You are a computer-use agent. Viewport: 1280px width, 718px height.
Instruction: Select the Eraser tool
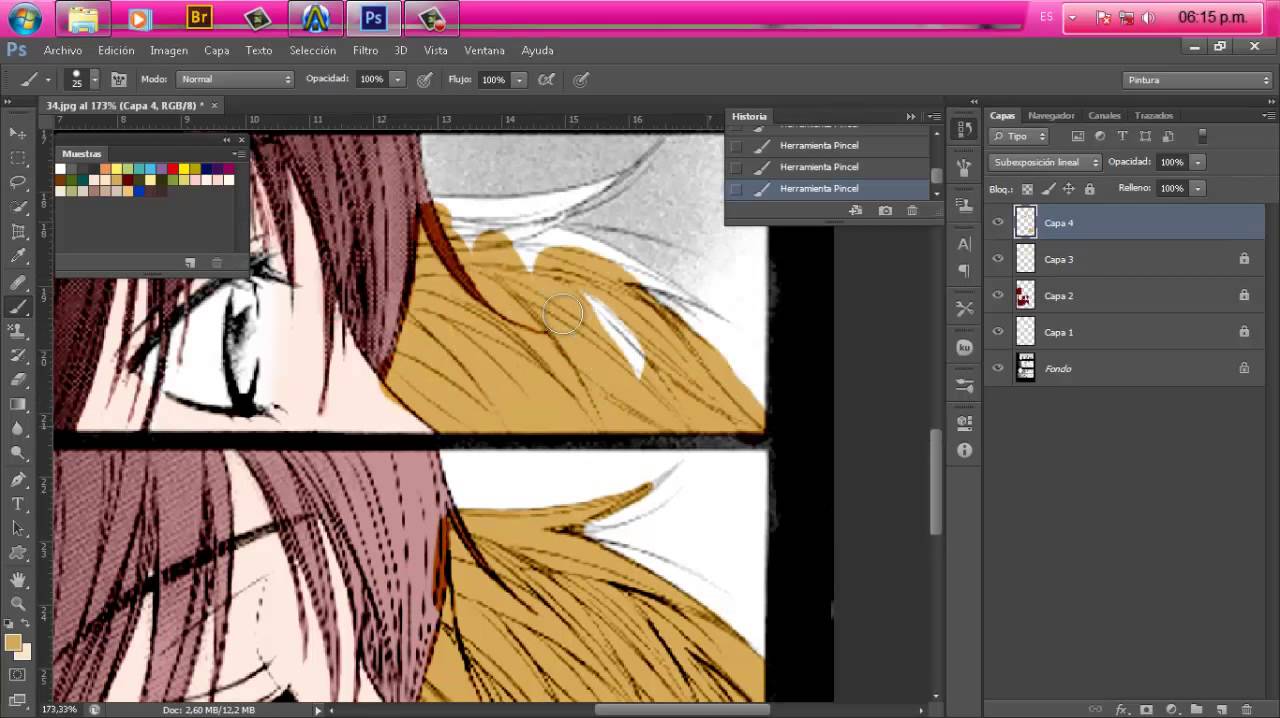[18, 381]
